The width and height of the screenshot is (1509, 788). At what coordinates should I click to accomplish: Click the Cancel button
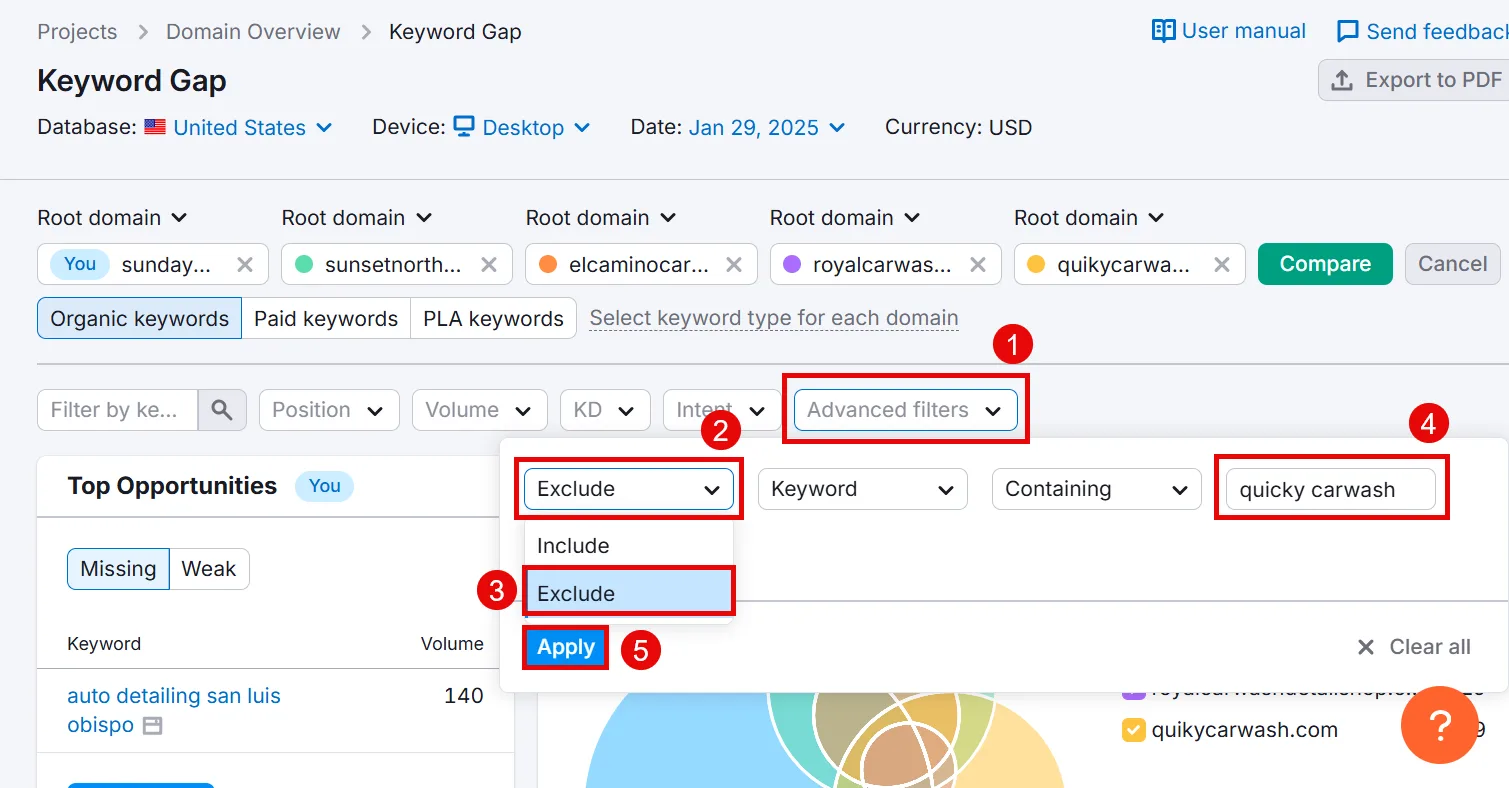[1452, 264]
